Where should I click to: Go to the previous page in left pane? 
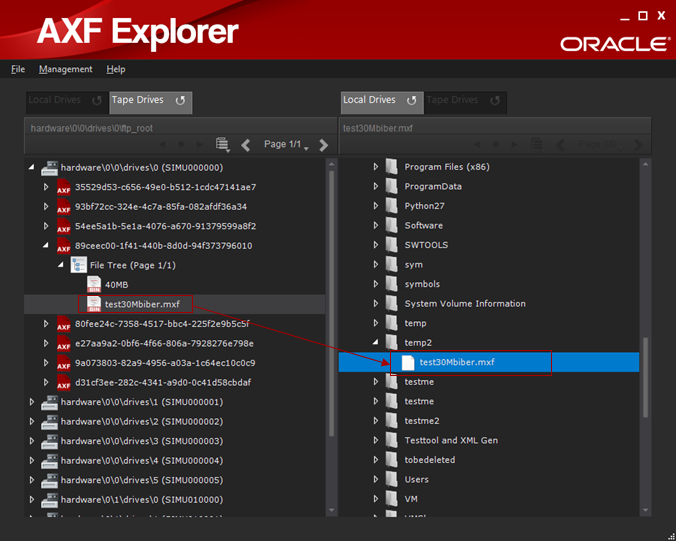(246, 145)
